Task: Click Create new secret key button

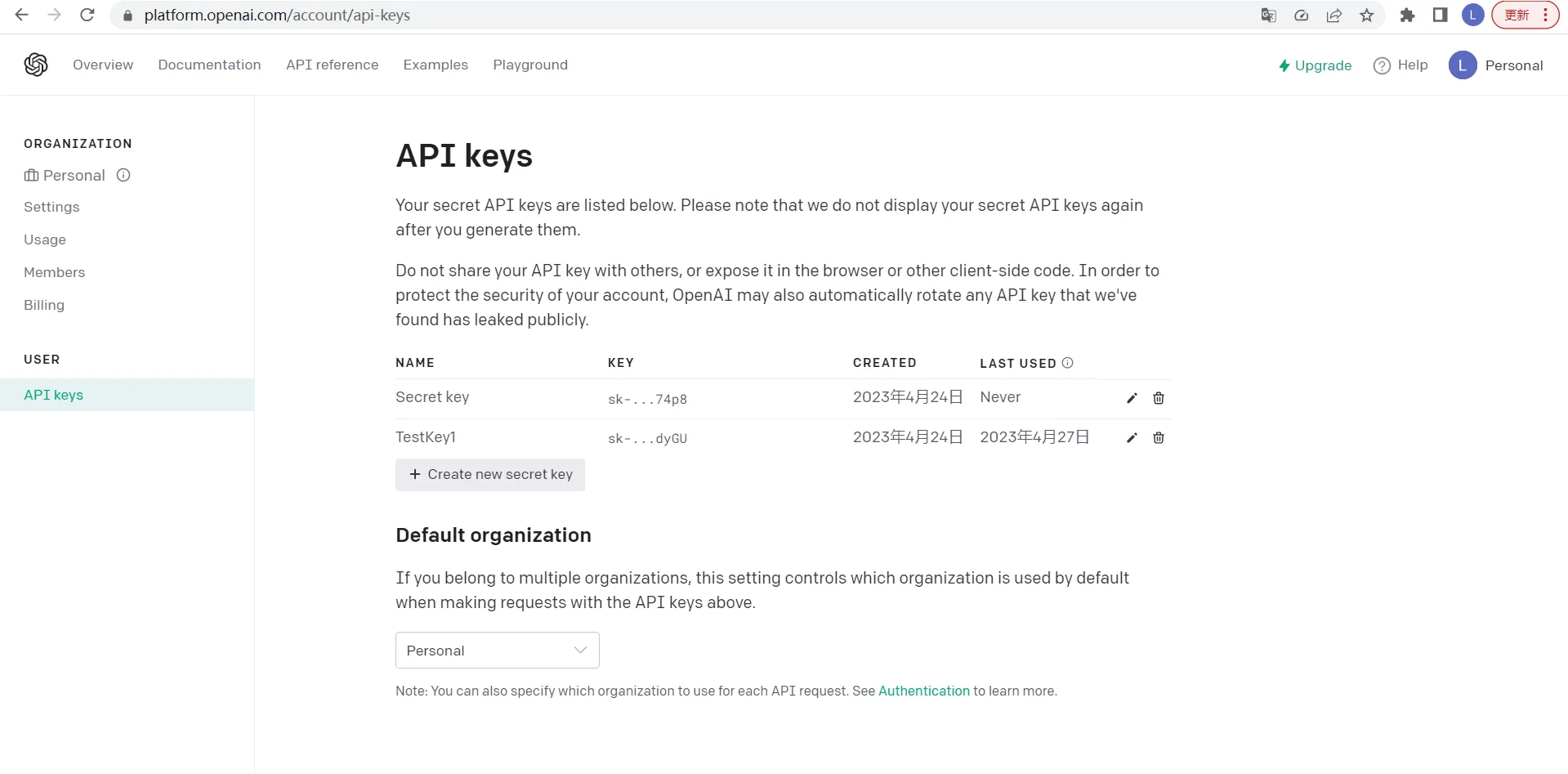Action: pos(490,475)
